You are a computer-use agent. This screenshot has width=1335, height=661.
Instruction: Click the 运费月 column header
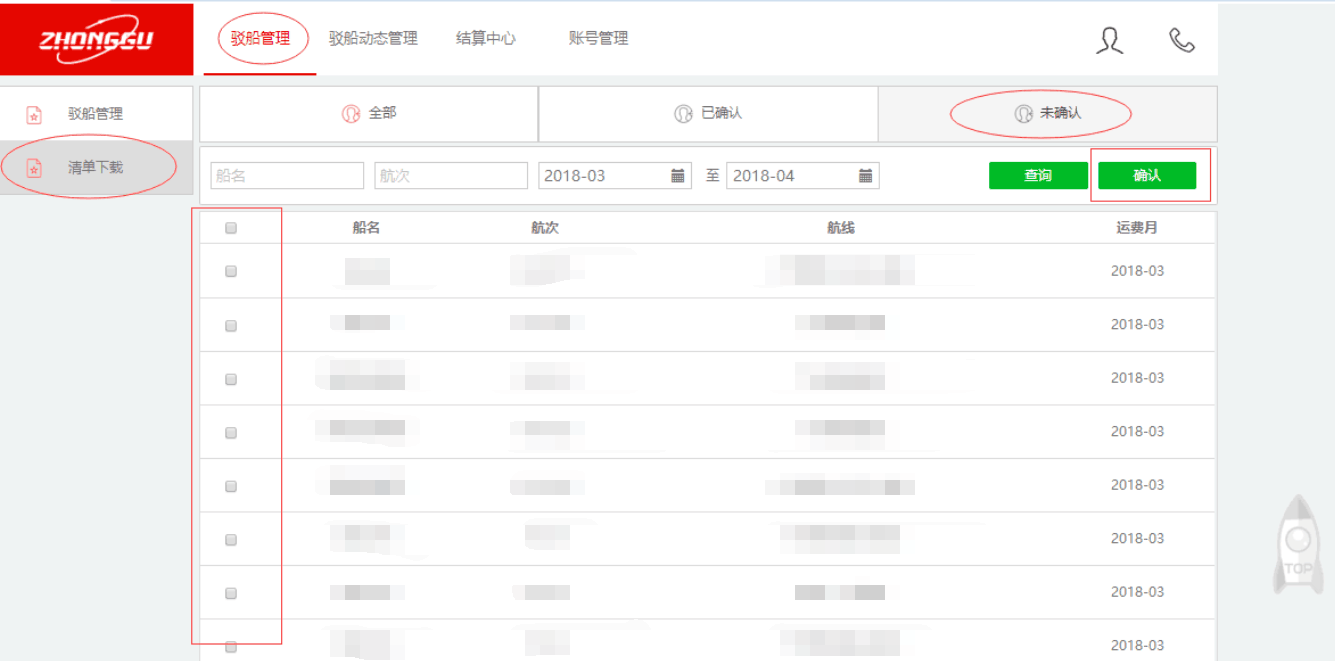click(x=1137, y=228)
